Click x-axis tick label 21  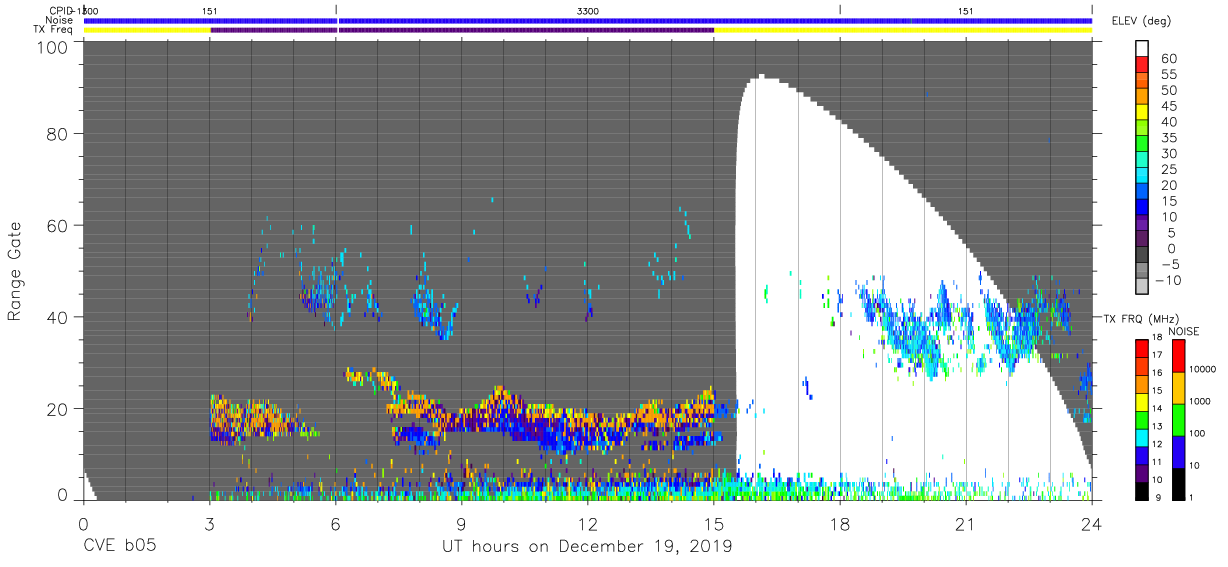click(x=966, y=524)
